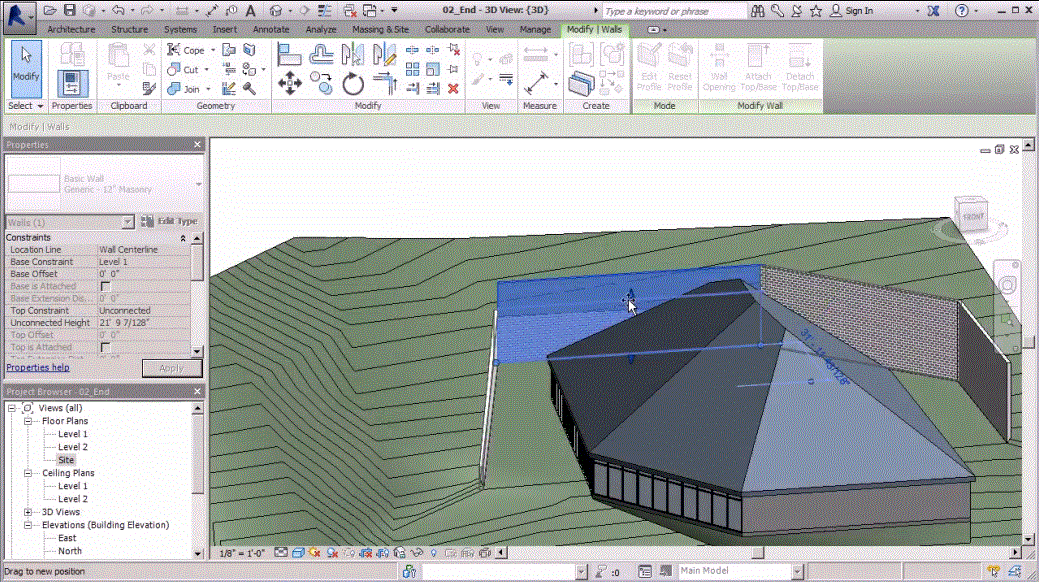Click the red Delete X icon
The image size is (1039, 582).
point(453,88)
